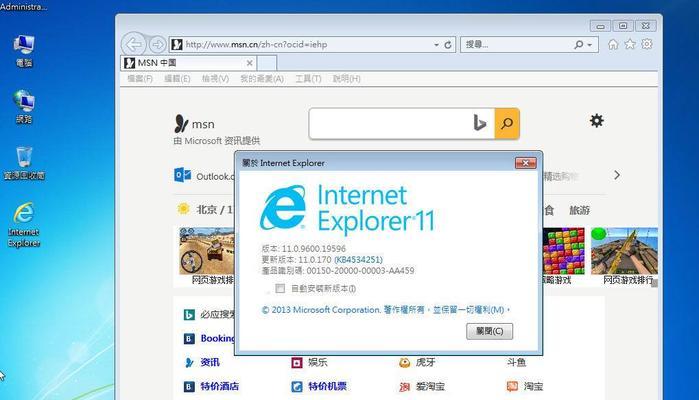Expand the search provider dropdown arrow

coord(590,45)
